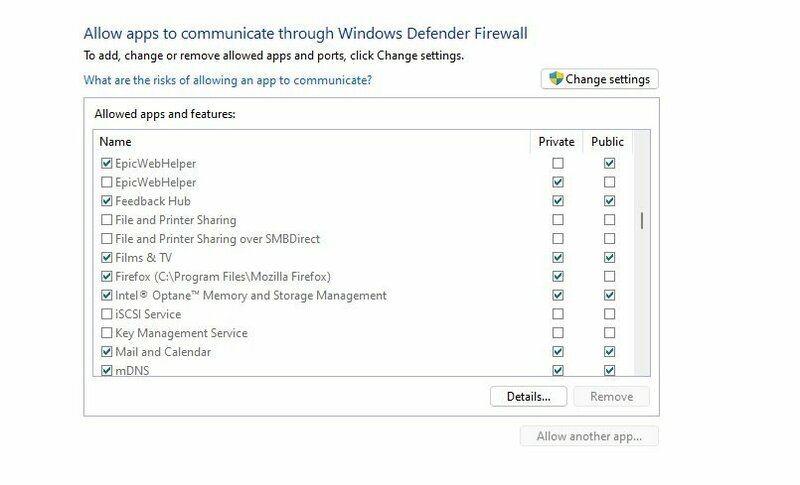800x485 pixels.
Task: Click the shield icon on Change settings
Action: pyautogui.click(x=557, y=79)
